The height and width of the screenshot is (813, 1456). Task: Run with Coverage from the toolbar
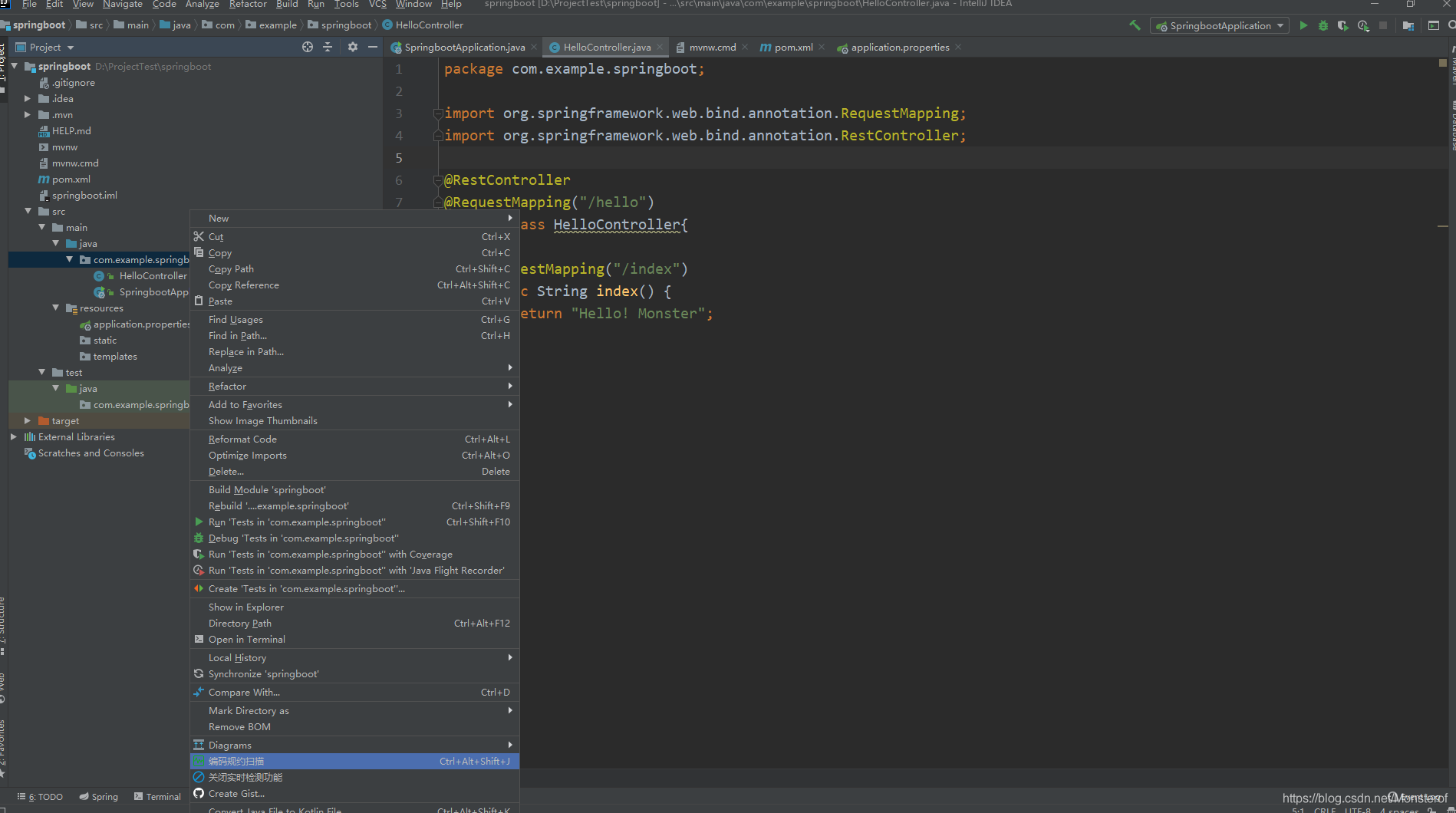click(1342, 25)
